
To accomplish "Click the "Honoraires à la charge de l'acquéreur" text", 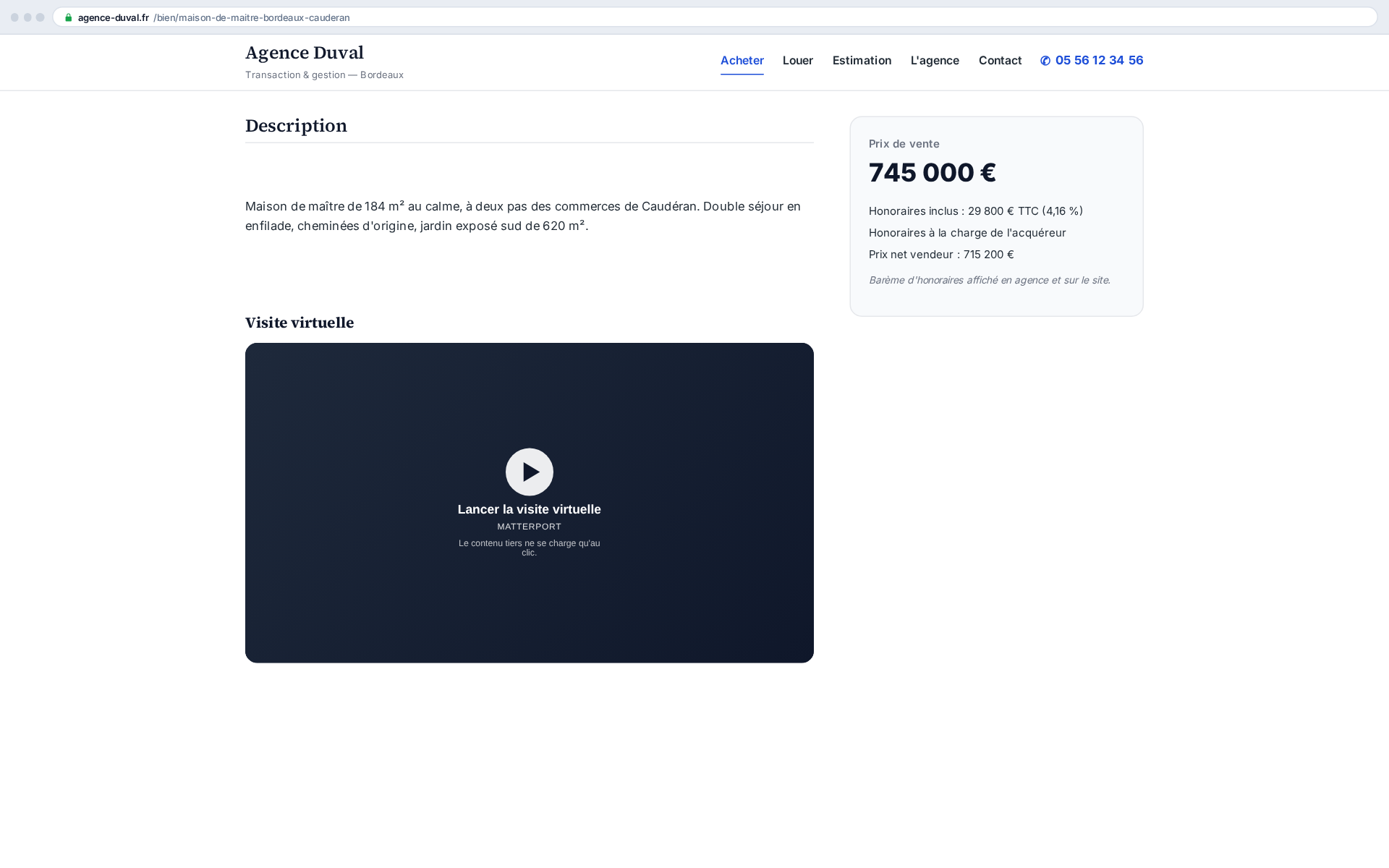I will coord(967,233).
